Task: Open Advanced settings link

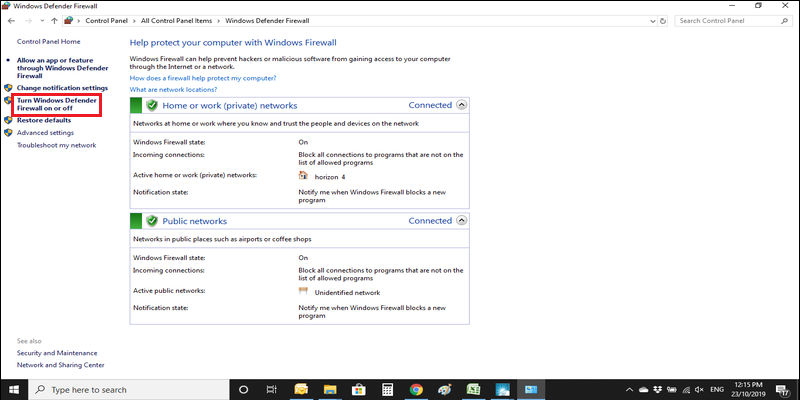Action: tap(45, 133)
